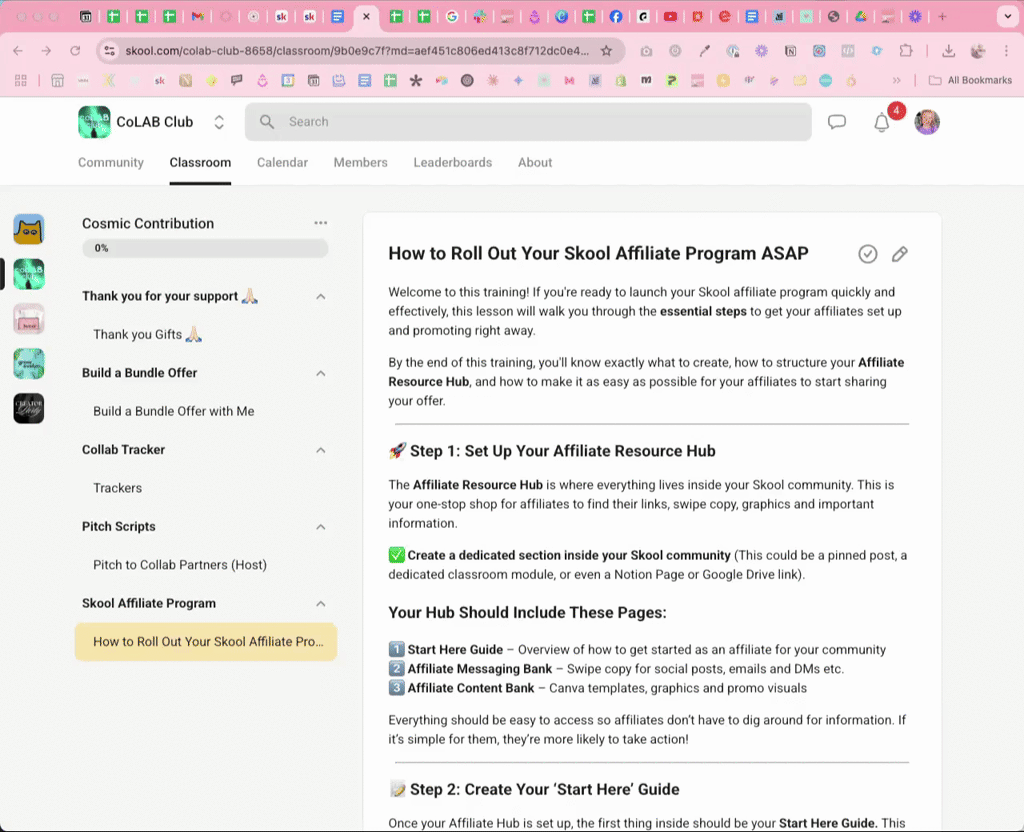1024x832 pixels.
Task: Select the green CoLAB community icon in sidebar
Action: pos(29,274)
